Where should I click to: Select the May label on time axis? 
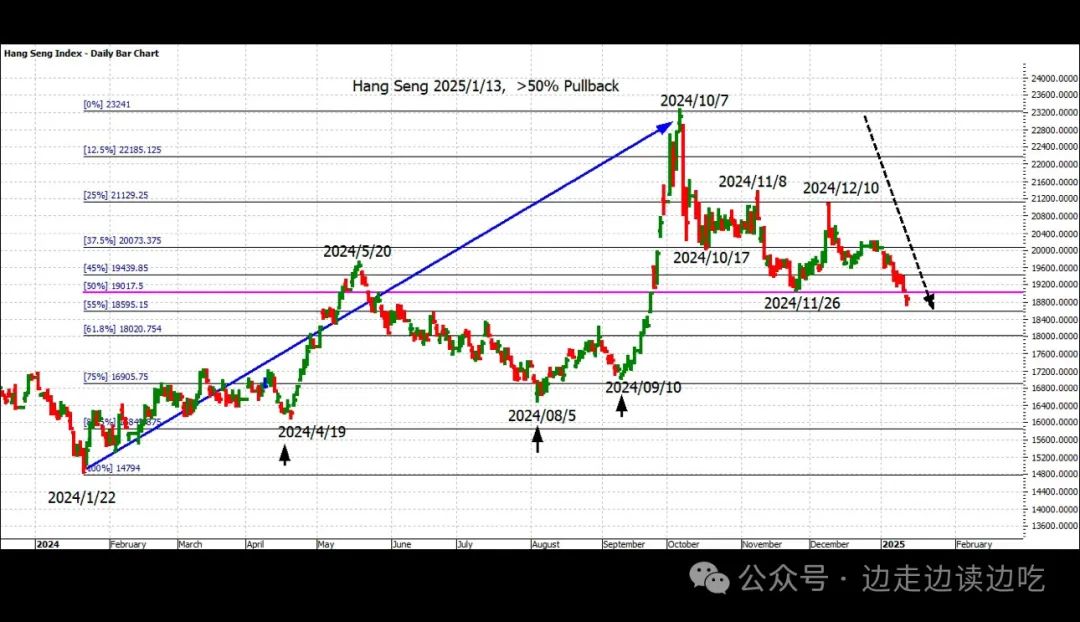tap(326, 544)
